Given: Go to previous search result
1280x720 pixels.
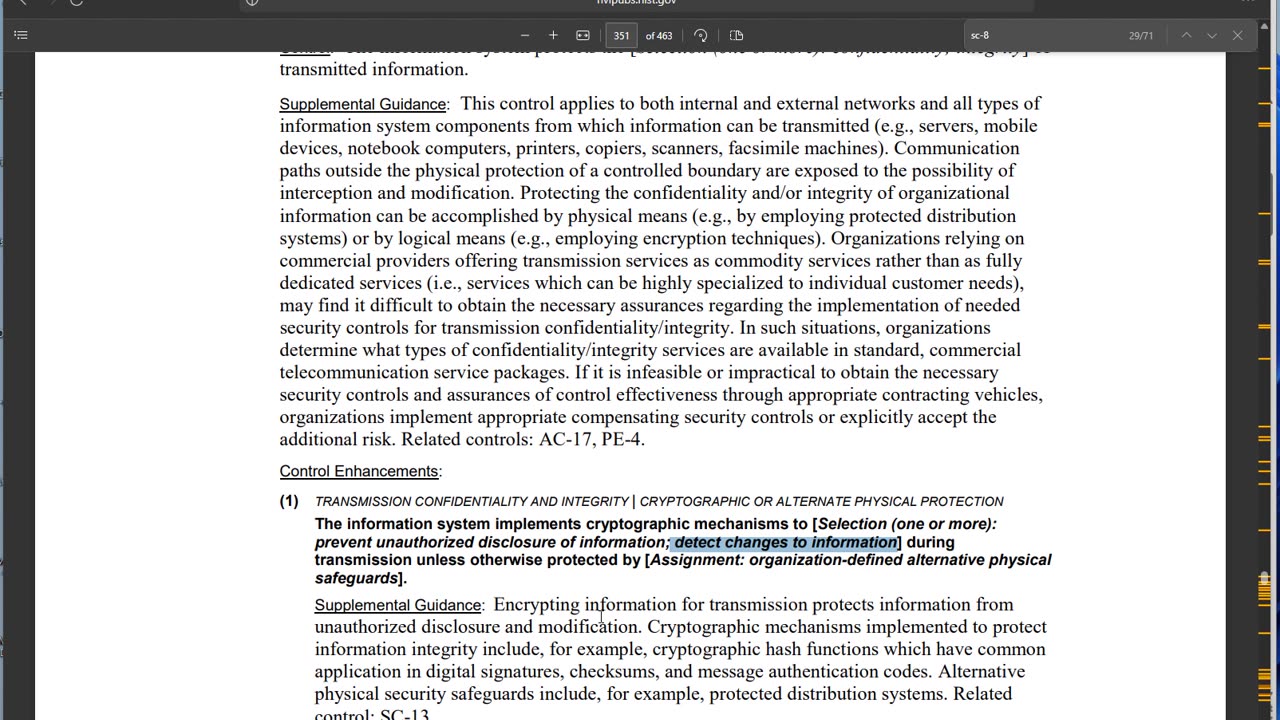Looking at the screenshot, I should tap(1186, 35).
